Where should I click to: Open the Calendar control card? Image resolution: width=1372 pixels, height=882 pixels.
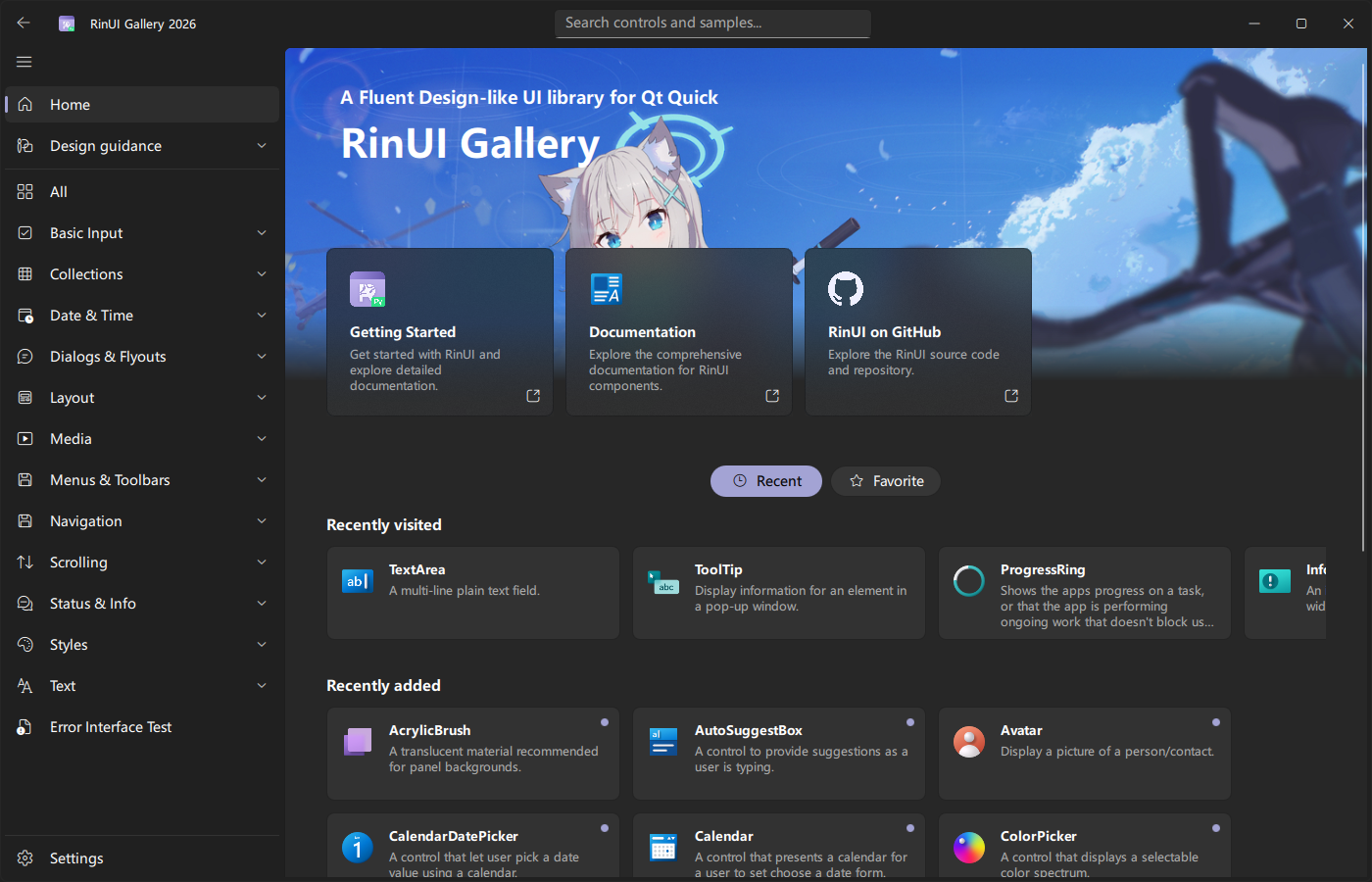[779, 848]
